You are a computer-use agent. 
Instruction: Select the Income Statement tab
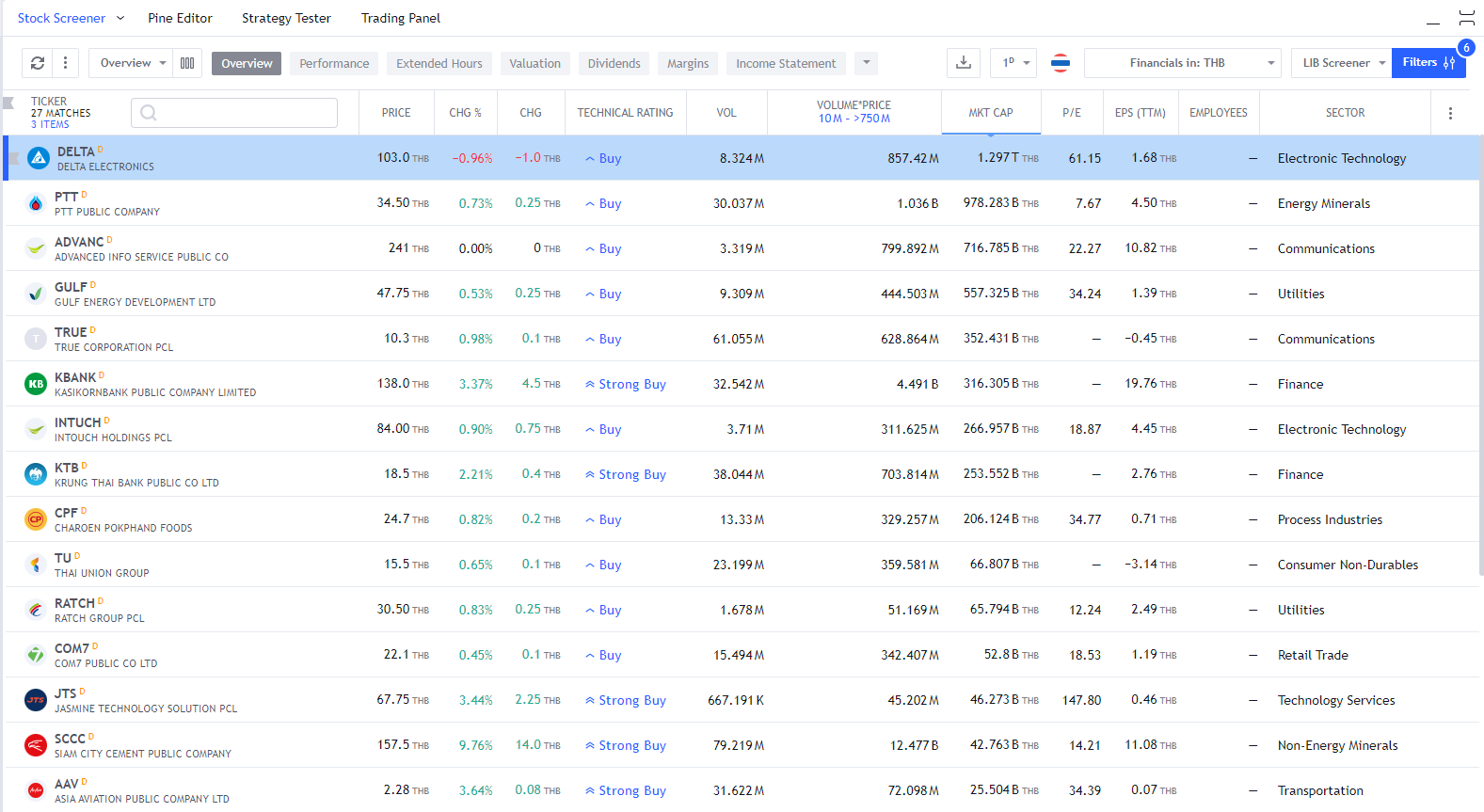tap(786, 63)
